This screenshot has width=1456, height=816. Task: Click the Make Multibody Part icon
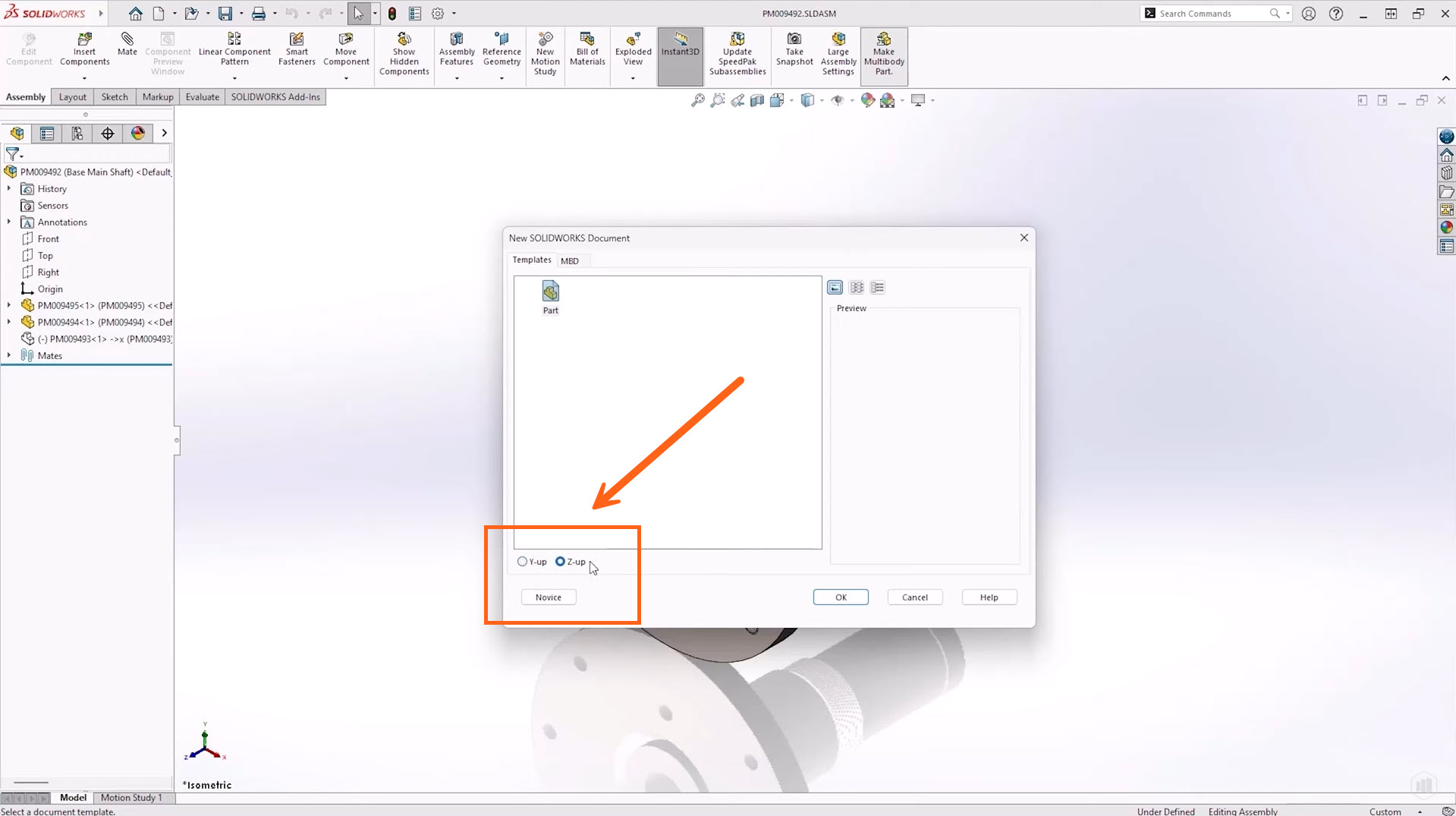click(x=883, y=39)
